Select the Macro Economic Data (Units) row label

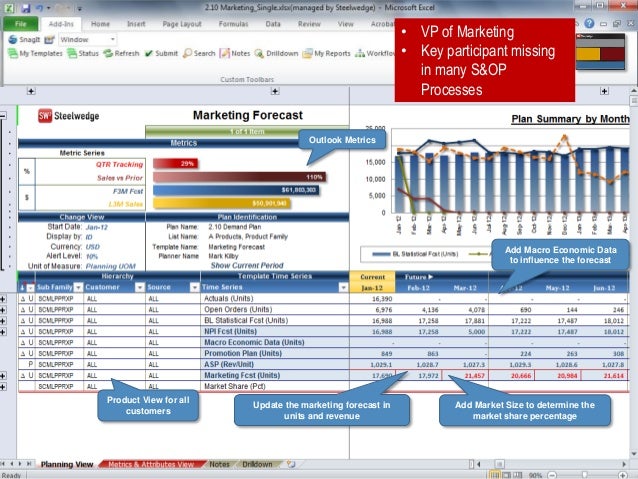(254, 342)
